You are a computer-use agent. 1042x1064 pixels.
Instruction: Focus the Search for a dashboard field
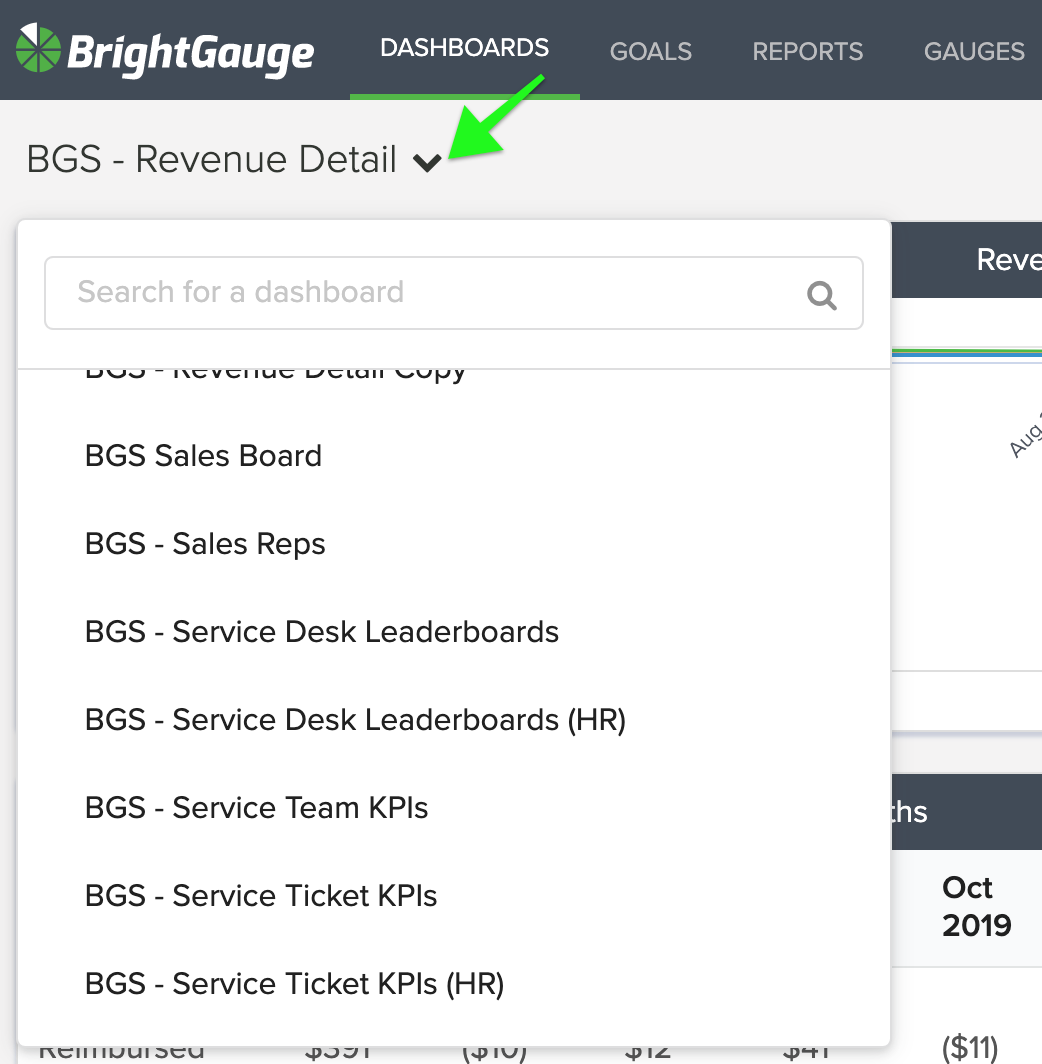[454, 293]
